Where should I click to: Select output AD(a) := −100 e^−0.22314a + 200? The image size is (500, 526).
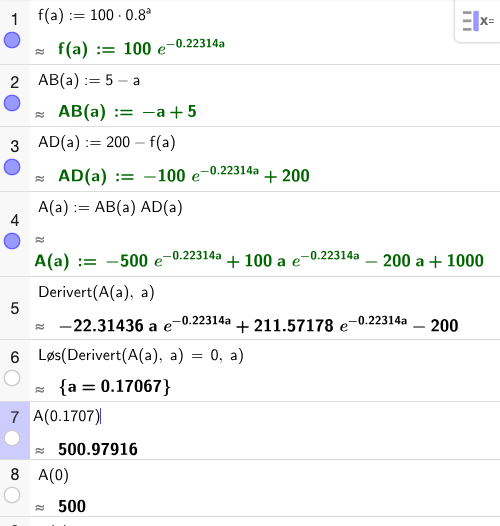click(x=184, y=174)
